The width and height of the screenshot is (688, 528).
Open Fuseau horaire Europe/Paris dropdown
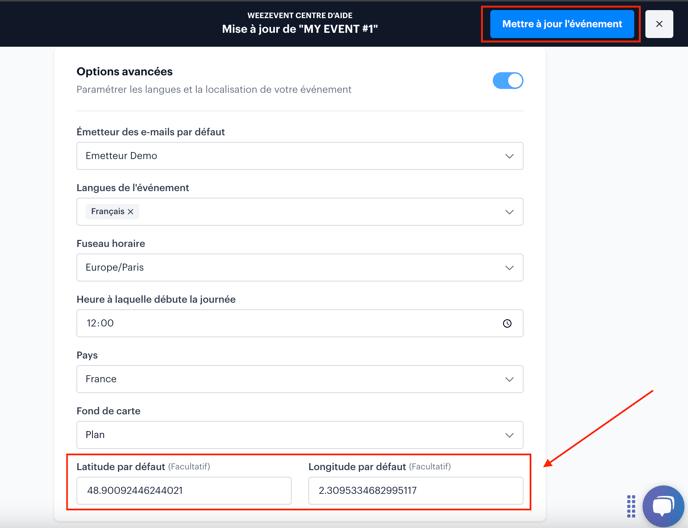click(x=300, y=267)
